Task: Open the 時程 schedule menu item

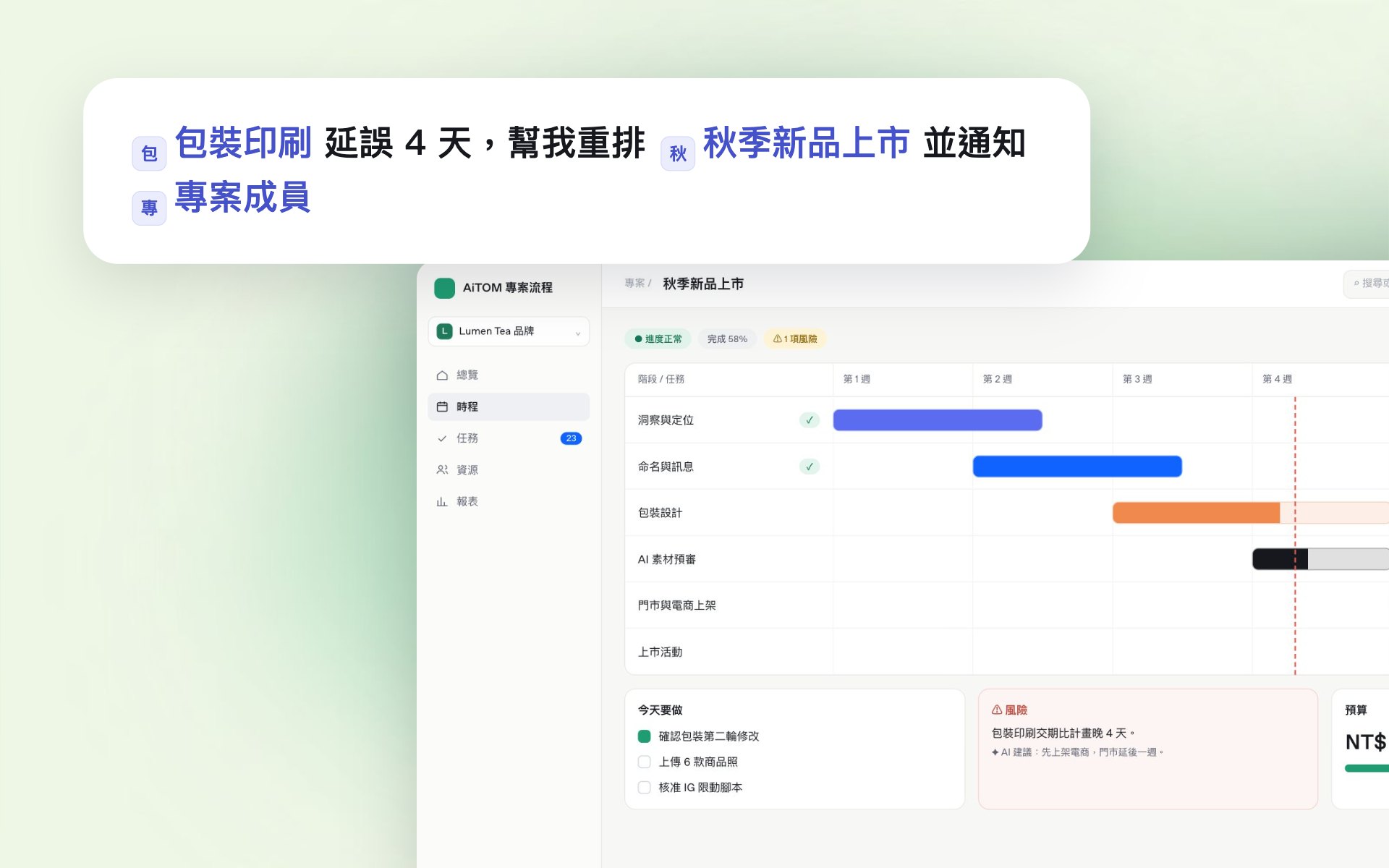Action: click(x=509, y=407)
